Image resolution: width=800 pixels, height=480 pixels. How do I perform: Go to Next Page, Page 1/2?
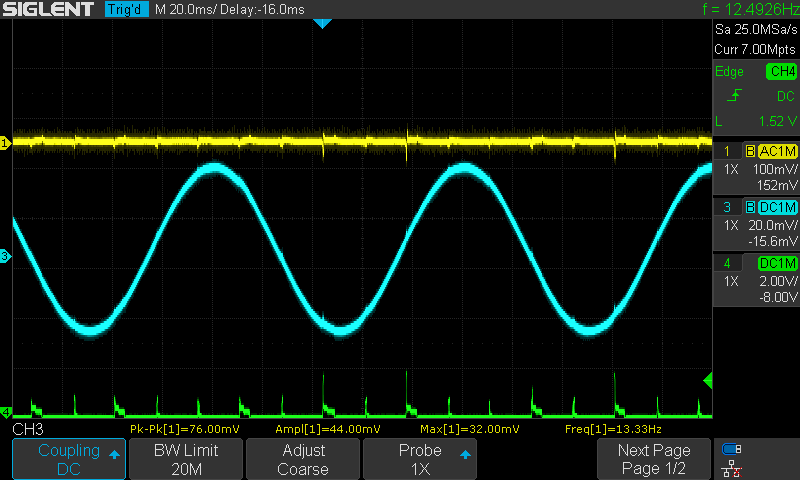(x=654, y=459)
